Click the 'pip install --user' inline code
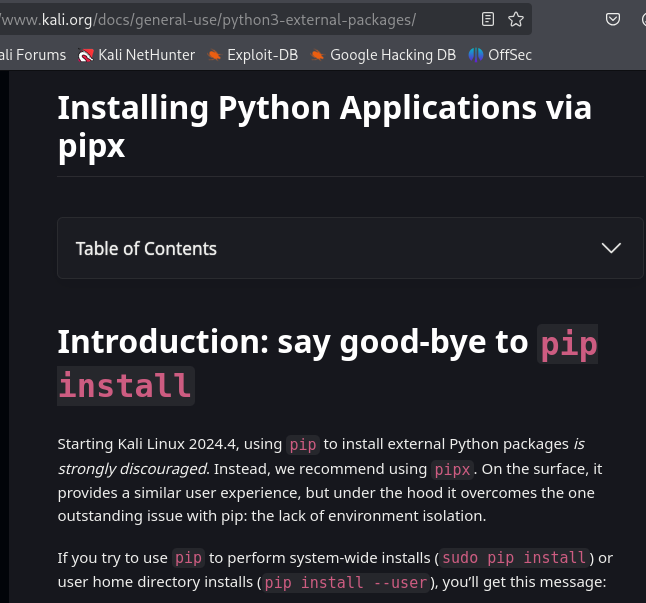This screenshot has height=603, width=646. pyautogui.click(x=345, y=582)
